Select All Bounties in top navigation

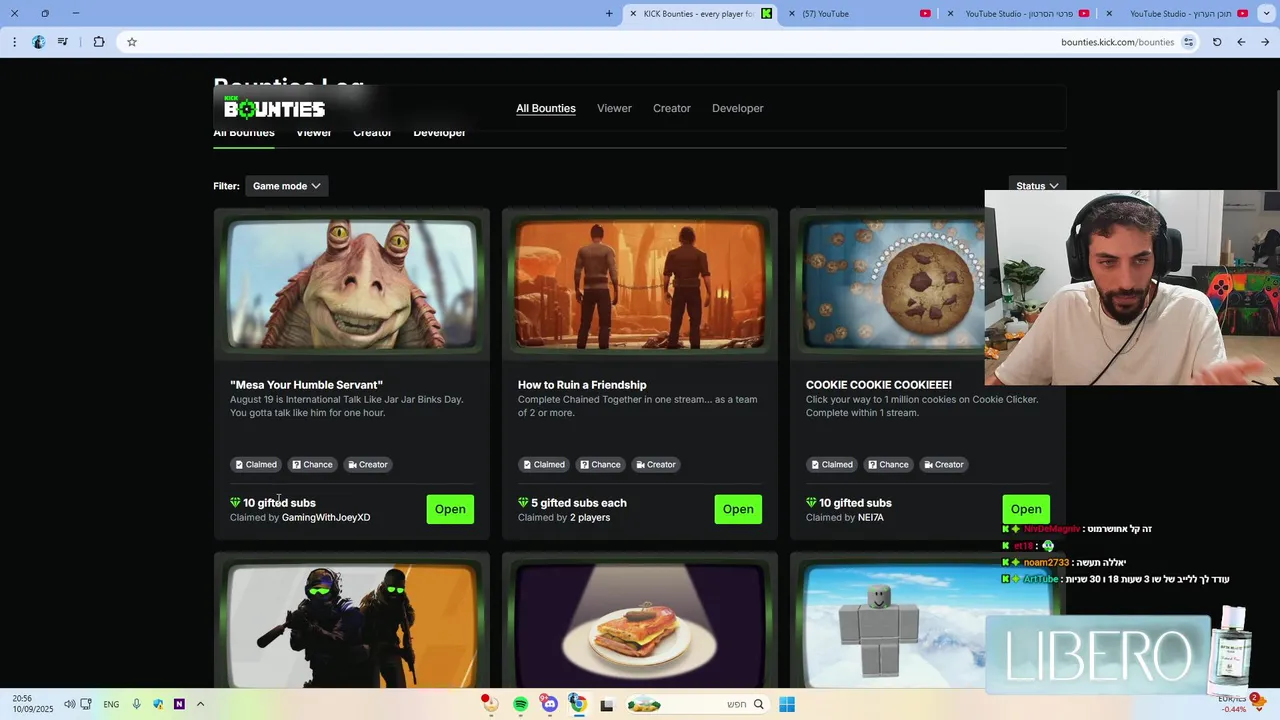click(546, 108)
